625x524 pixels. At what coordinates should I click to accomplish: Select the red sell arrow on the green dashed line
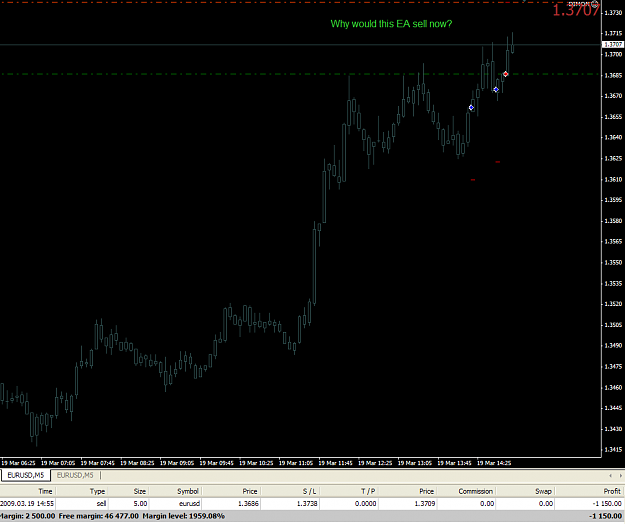click(505, 74)
